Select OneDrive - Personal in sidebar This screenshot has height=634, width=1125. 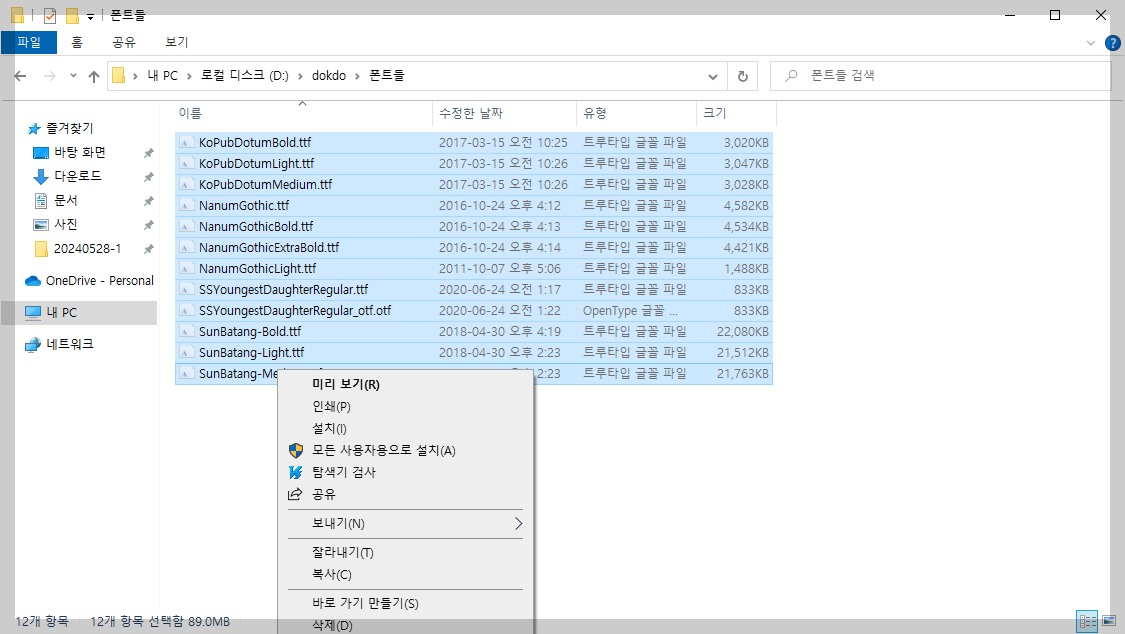point(99,280)
